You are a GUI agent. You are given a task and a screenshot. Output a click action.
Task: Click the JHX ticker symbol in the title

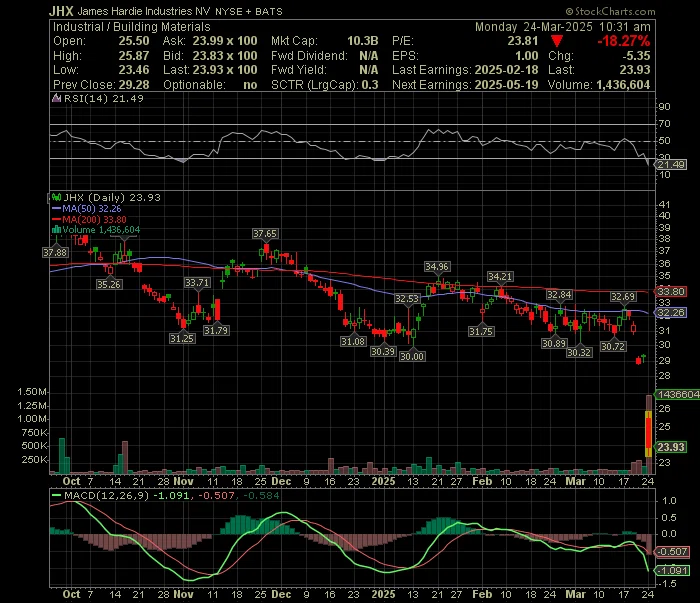(61, 11)
